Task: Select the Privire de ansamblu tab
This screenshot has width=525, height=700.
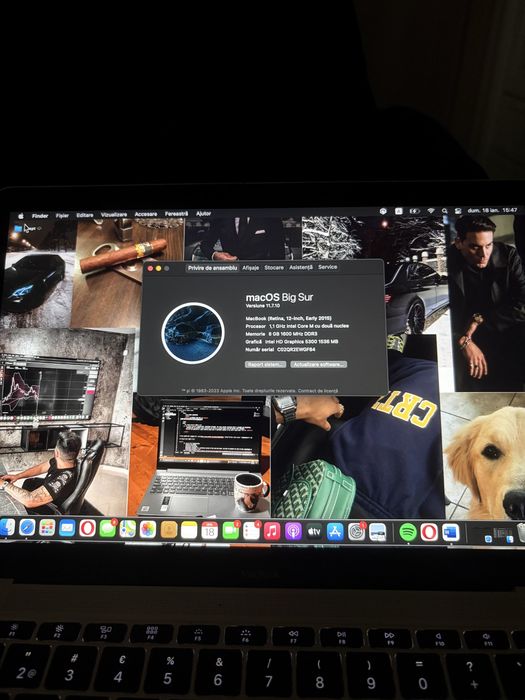Action: click(212, 268)
